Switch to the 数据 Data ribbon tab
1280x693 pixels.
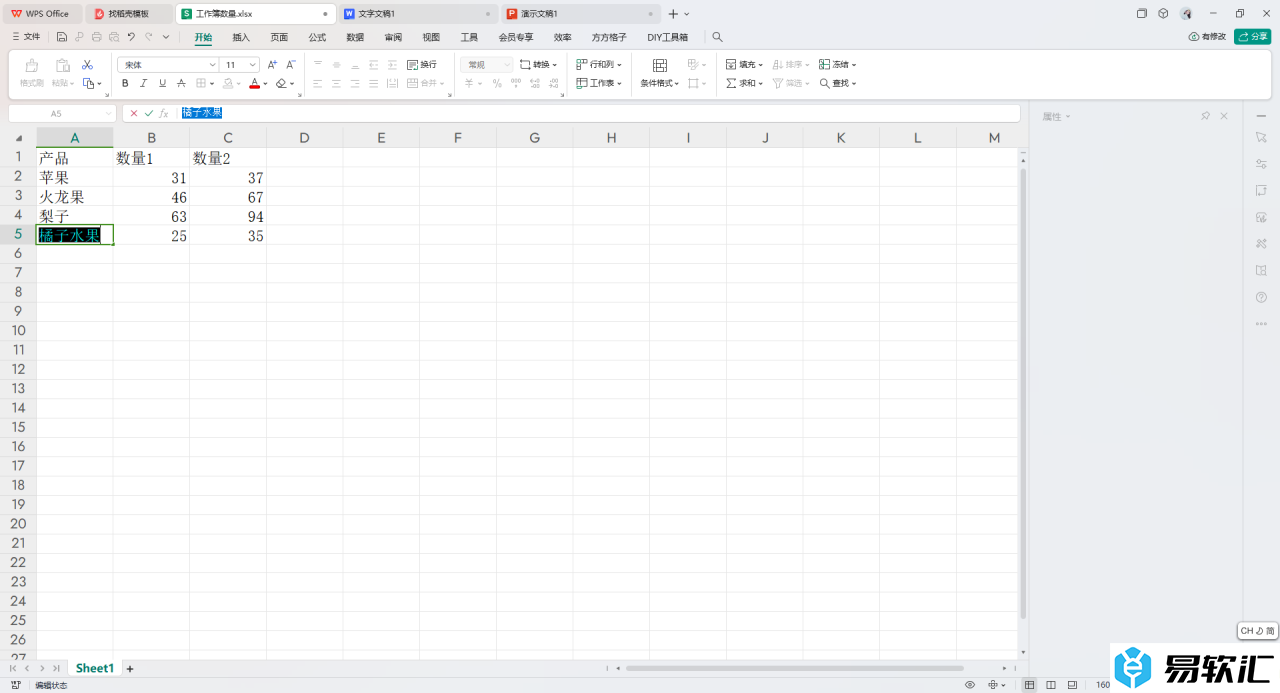[355, 37]
